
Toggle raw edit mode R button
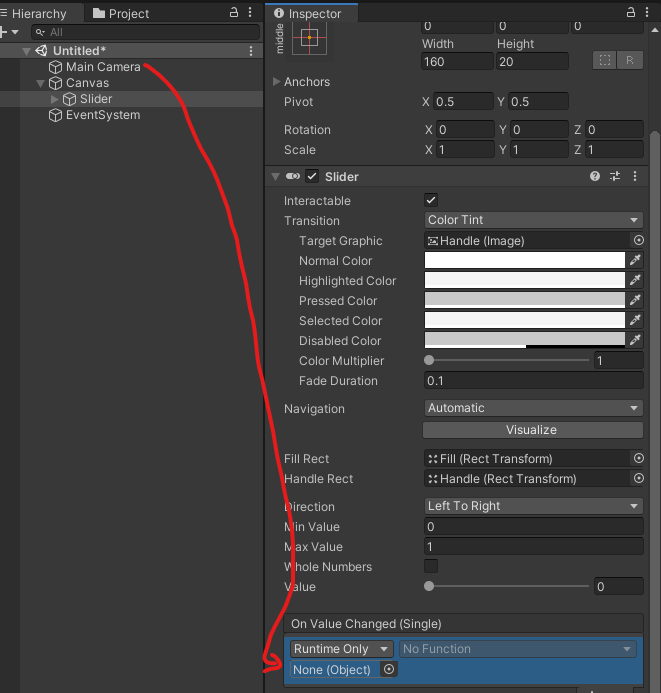(630, 60)
